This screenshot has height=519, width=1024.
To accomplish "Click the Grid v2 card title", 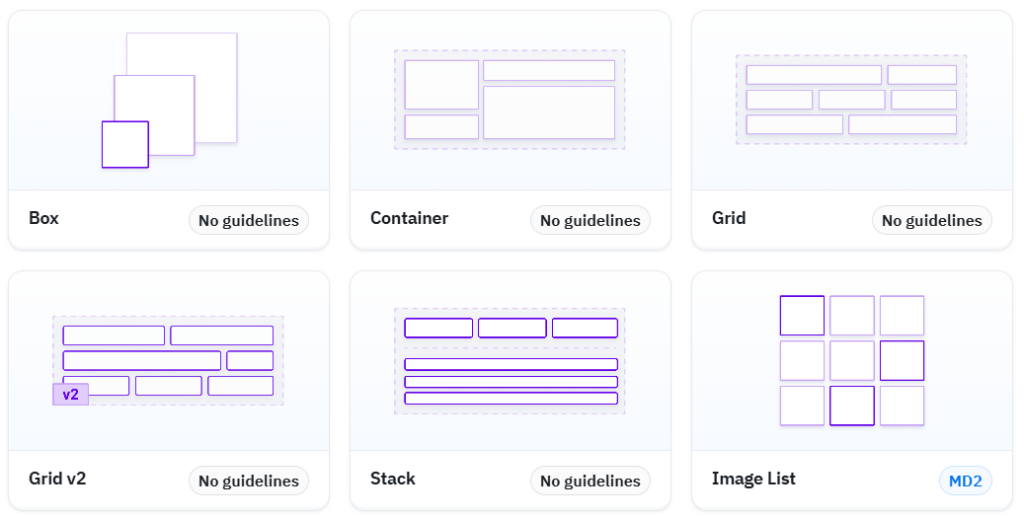I will tap(57, 479).
